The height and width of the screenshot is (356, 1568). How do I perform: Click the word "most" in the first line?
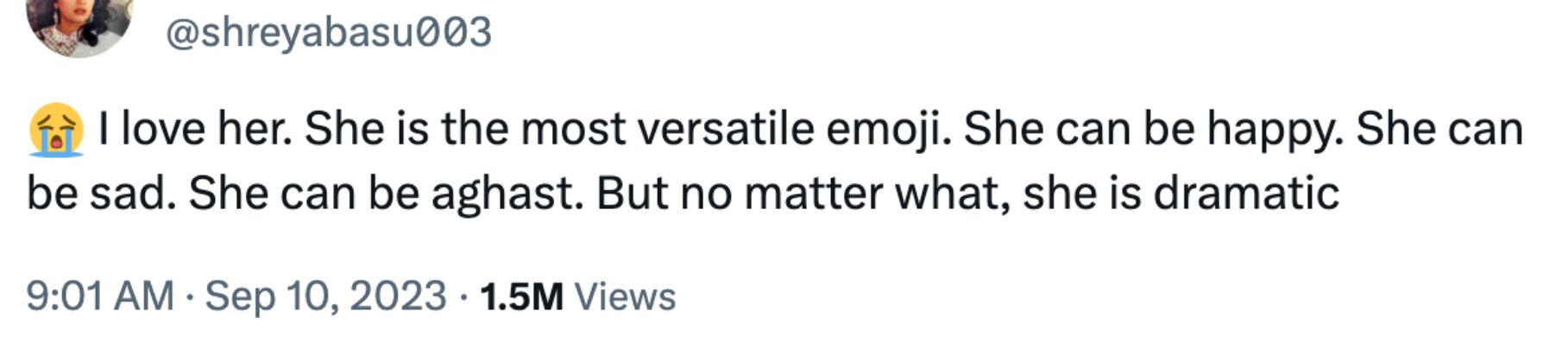coord(573,130)
